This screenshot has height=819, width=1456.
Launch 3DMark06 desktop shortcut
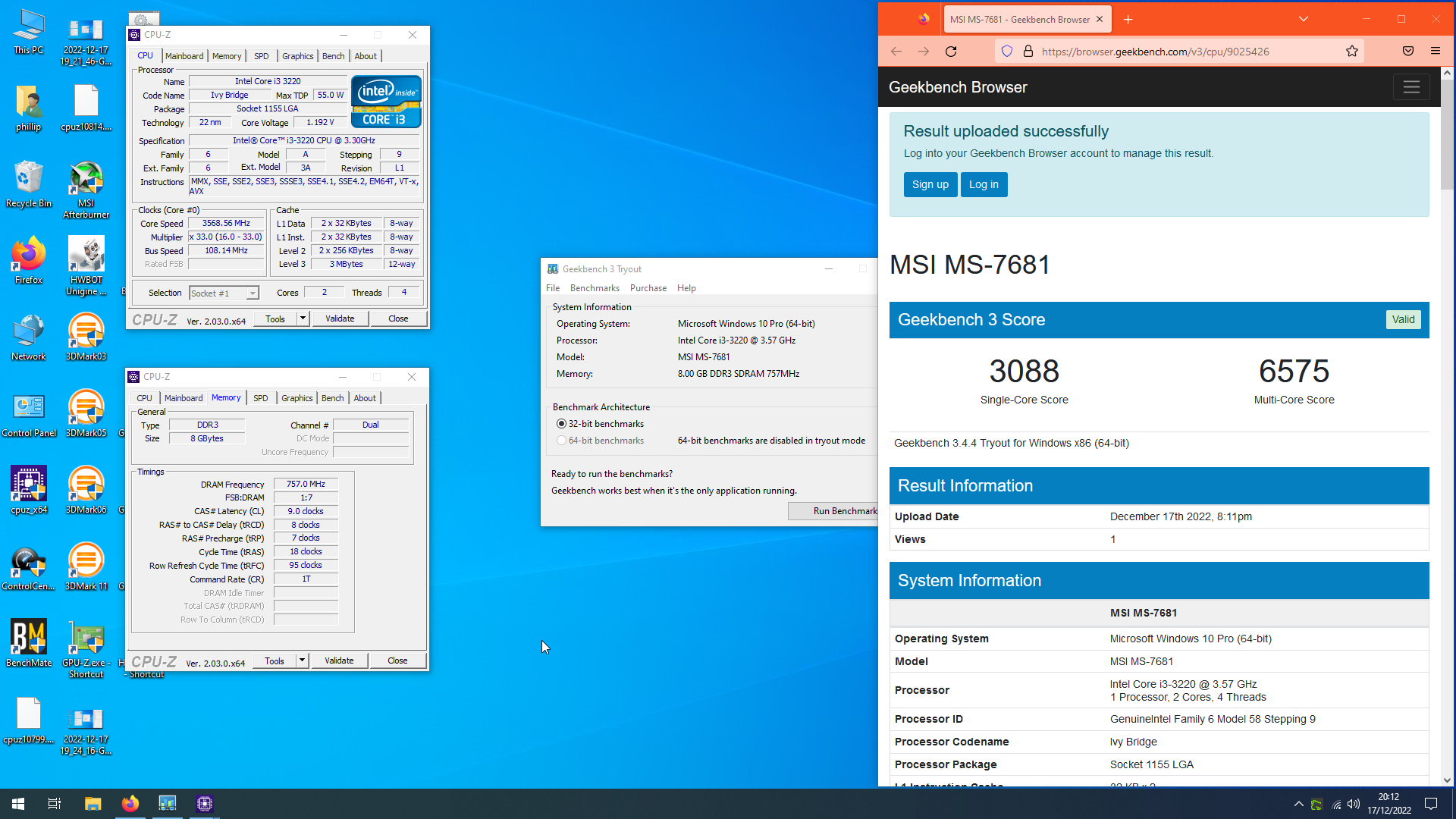click(x=86, y=490)
